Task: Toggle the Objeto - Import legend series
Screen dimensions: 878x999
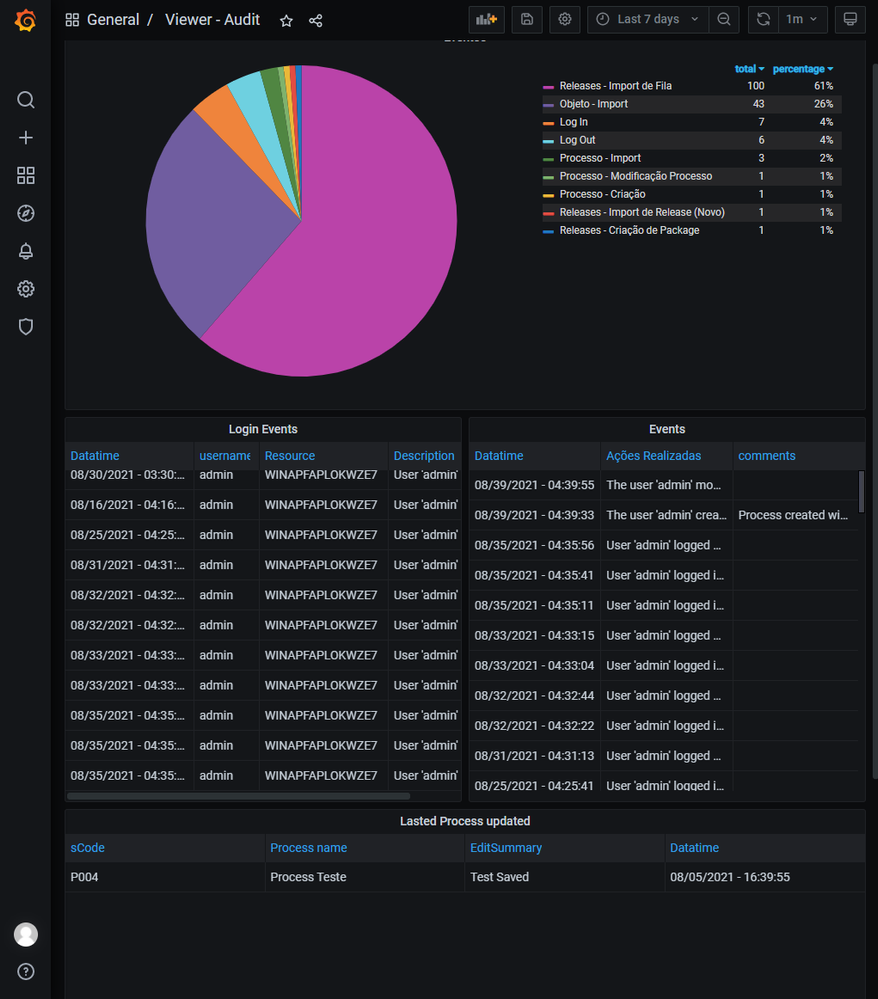Action: coord(593,104)
